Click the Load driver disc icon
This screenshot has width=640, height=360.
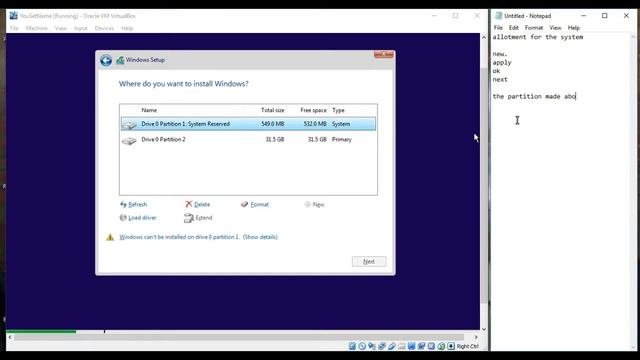[x=123, y=218]
